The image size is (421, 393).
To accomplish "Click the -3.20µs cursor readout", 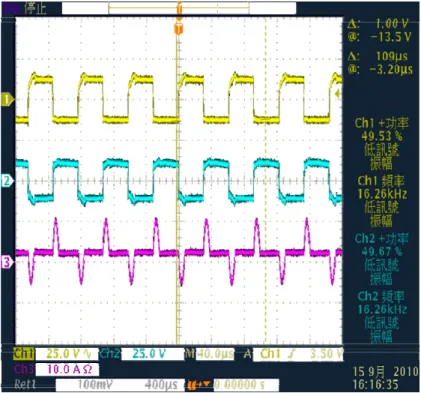I will coord(391,69).
